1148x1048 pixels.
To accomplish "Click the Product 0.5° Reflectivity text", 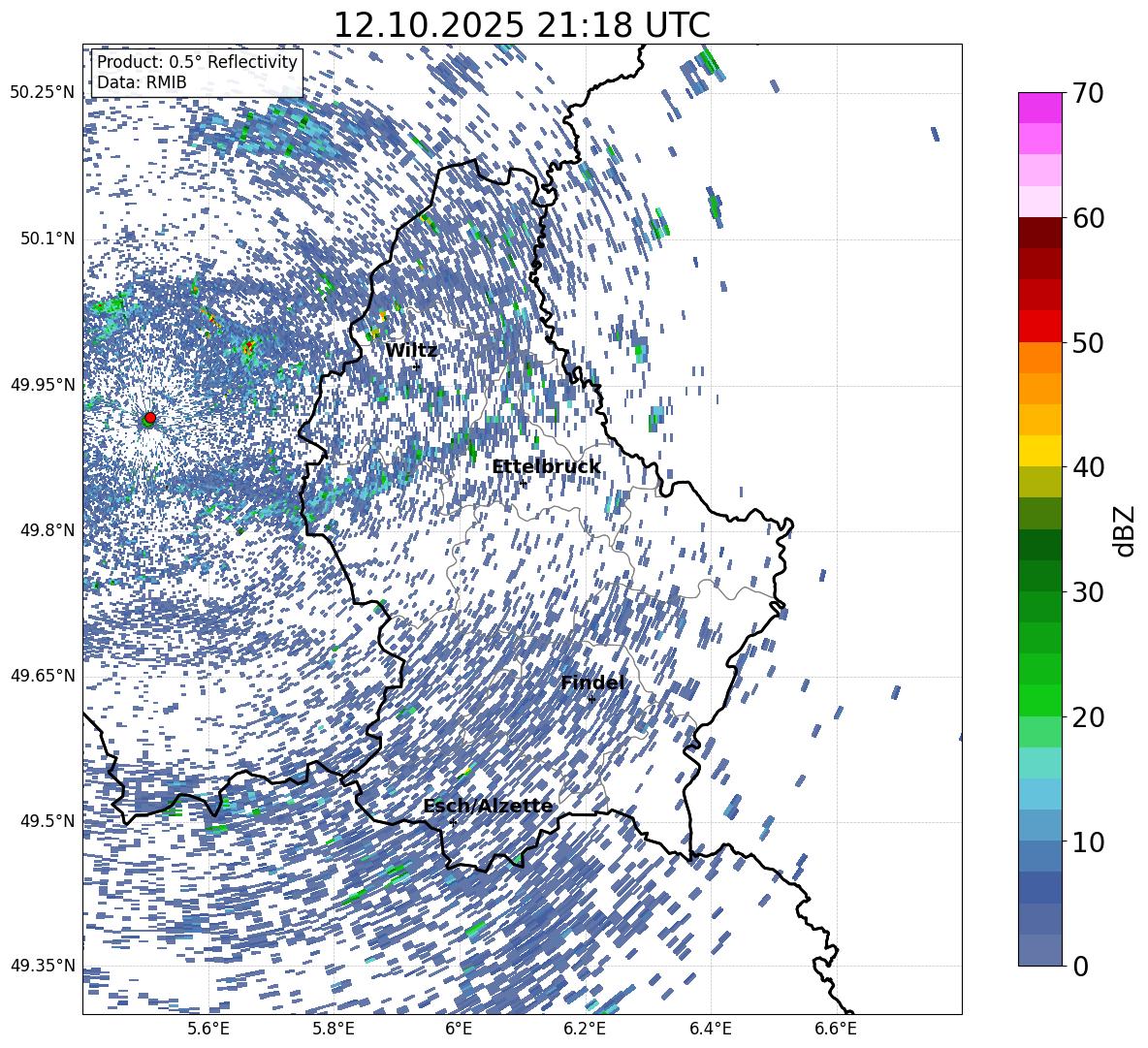I will [197, 62].
